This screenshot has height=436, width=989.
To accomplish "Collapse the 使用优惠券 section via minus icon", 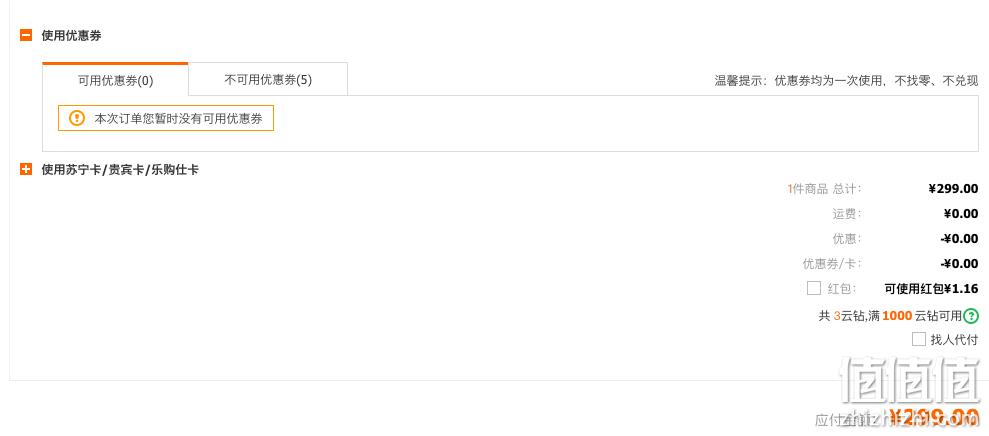I will [x=26, y=35].
